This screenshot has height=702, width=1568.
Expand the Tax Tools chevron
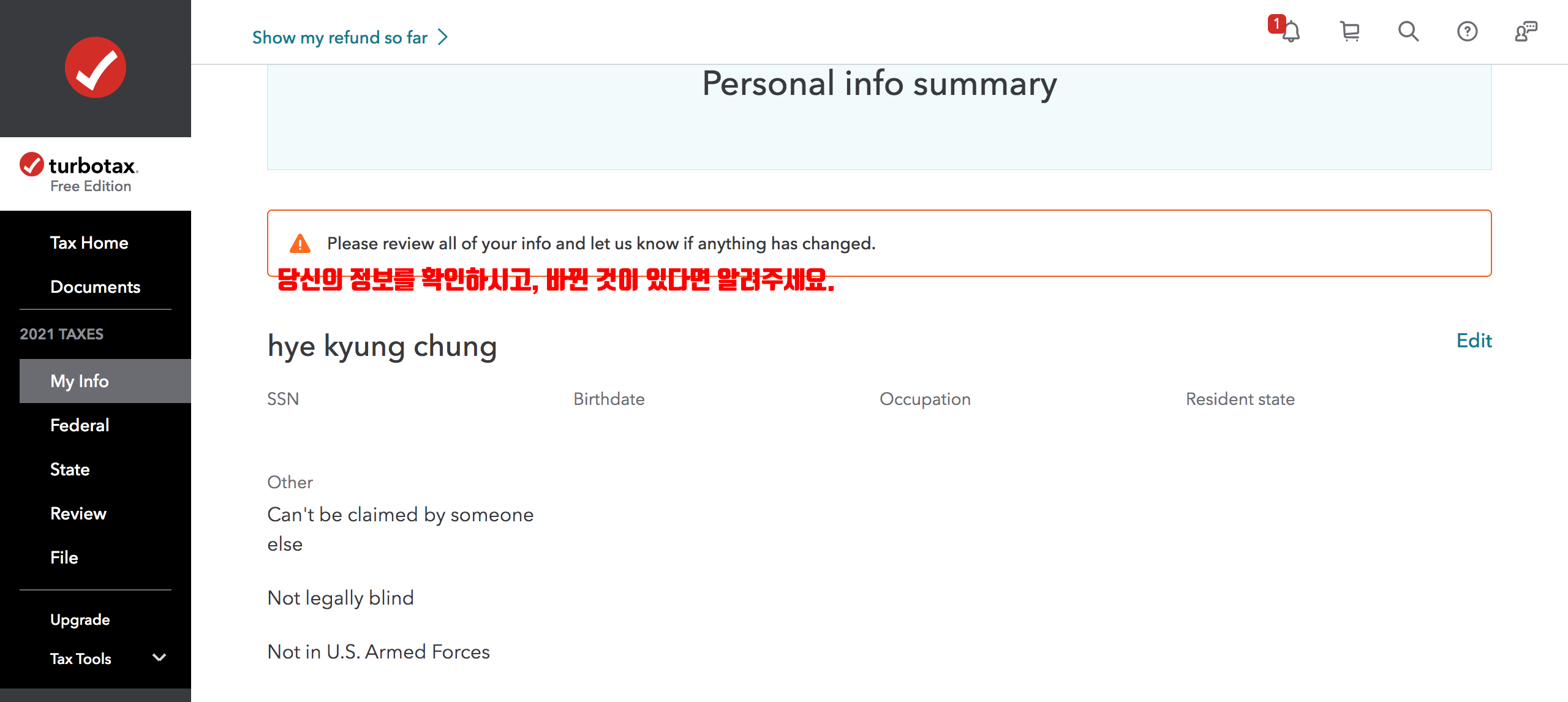point(159,658)
